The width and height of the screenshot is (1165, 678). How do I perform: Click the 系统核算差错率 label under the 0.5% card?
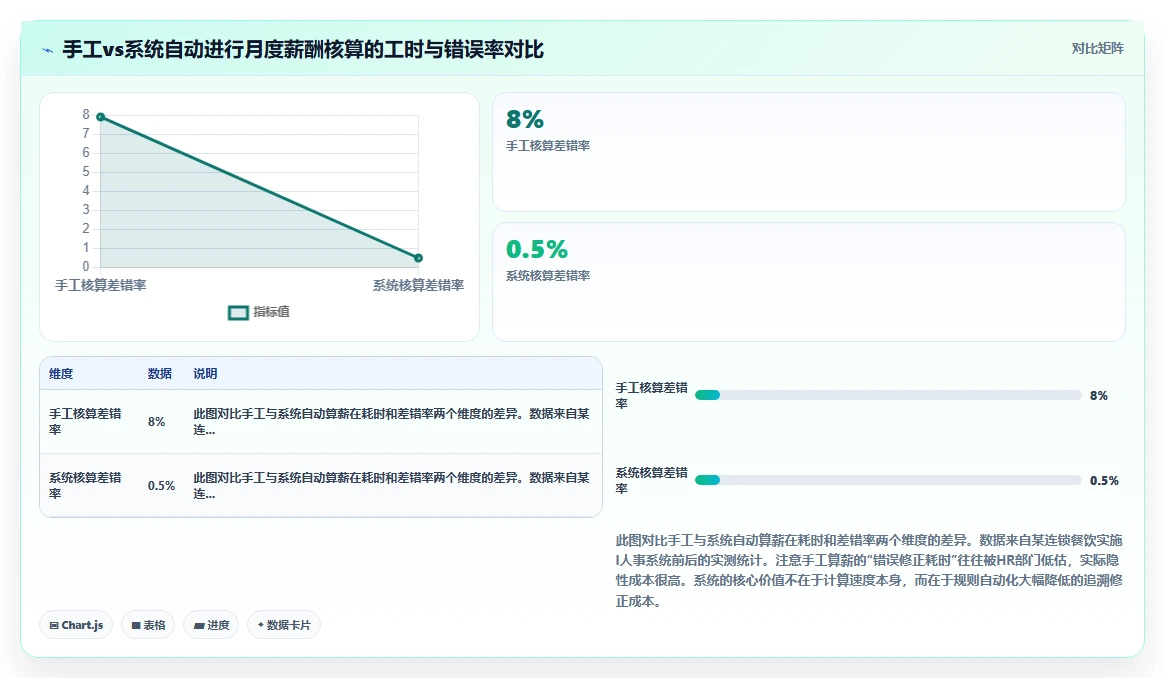[x=548, y=276]
